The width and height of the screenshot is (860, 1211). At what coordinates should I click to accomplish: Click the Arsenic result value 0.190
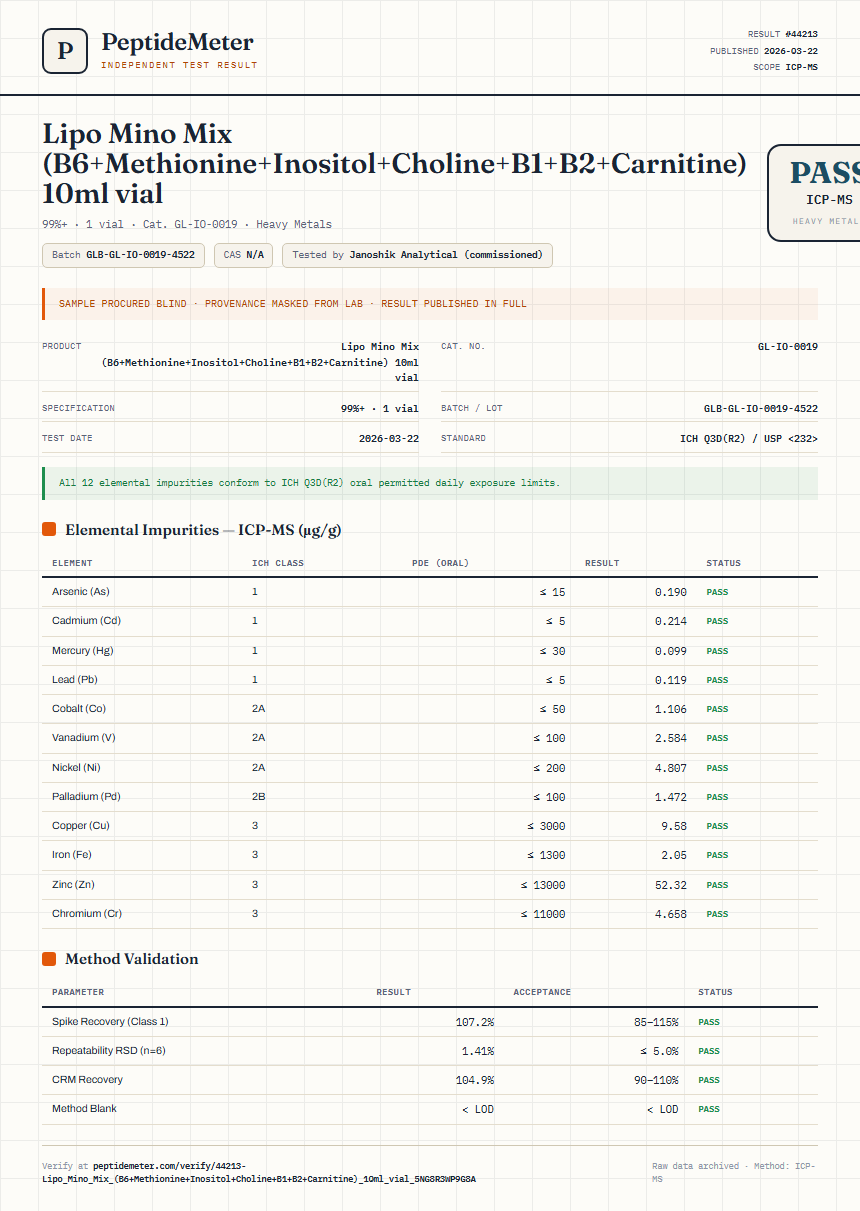671,592
